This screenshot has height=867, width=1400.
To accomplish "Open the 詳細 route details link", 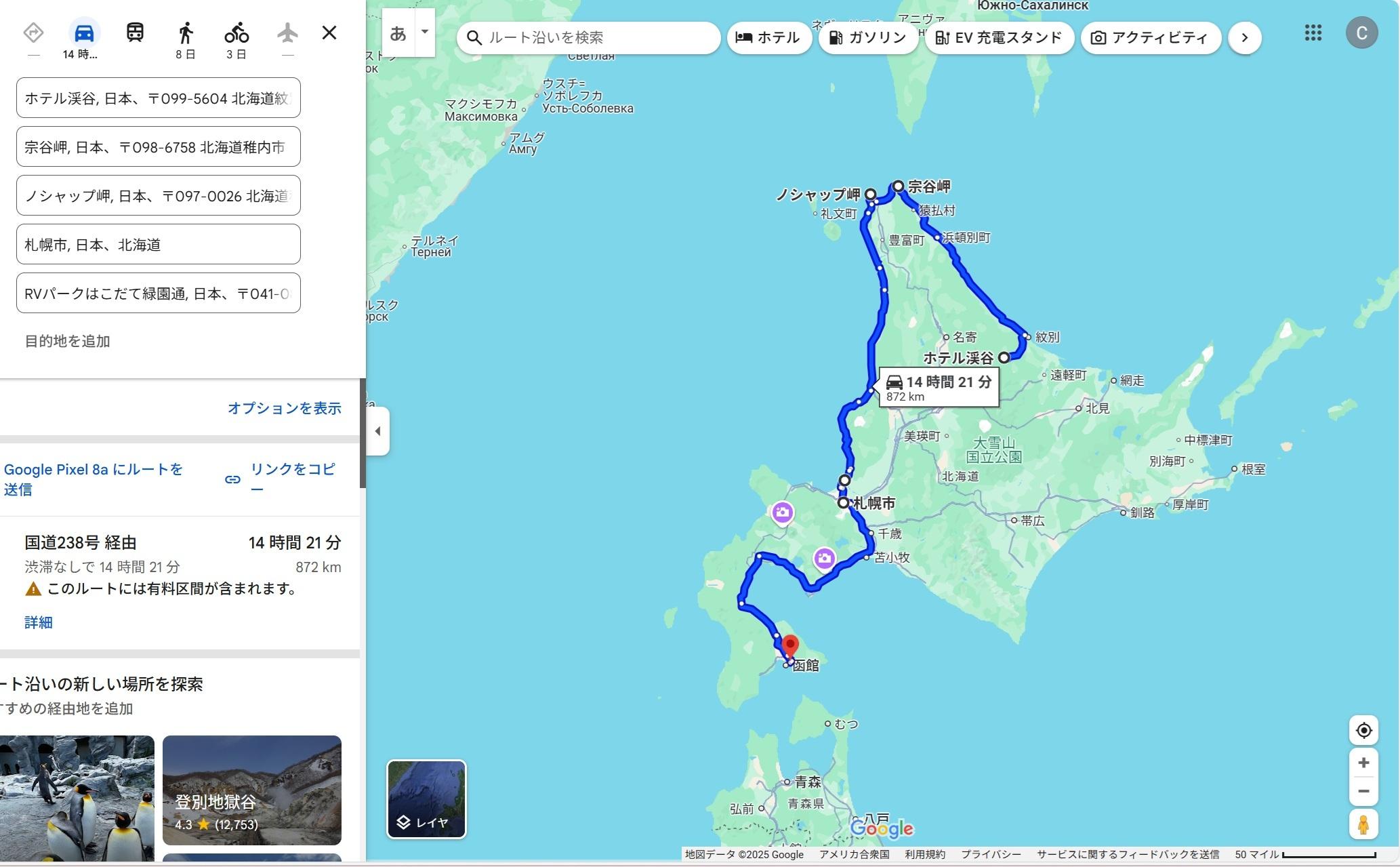I will (x=39, y=622).
